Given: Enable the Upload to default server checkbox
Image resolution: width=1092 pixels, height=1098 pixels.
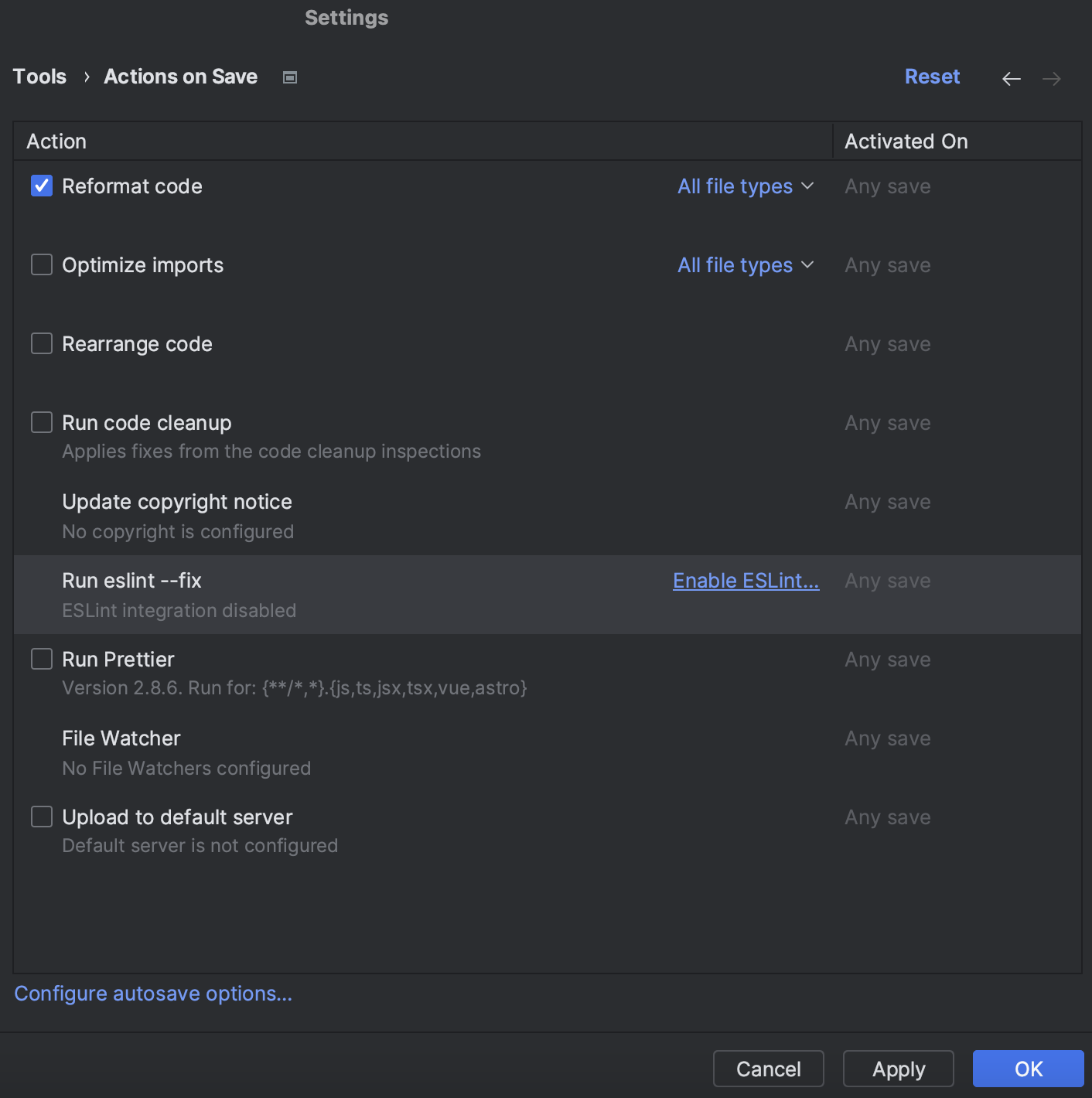Looking at the screenshot, I should [x=41, y=817].
